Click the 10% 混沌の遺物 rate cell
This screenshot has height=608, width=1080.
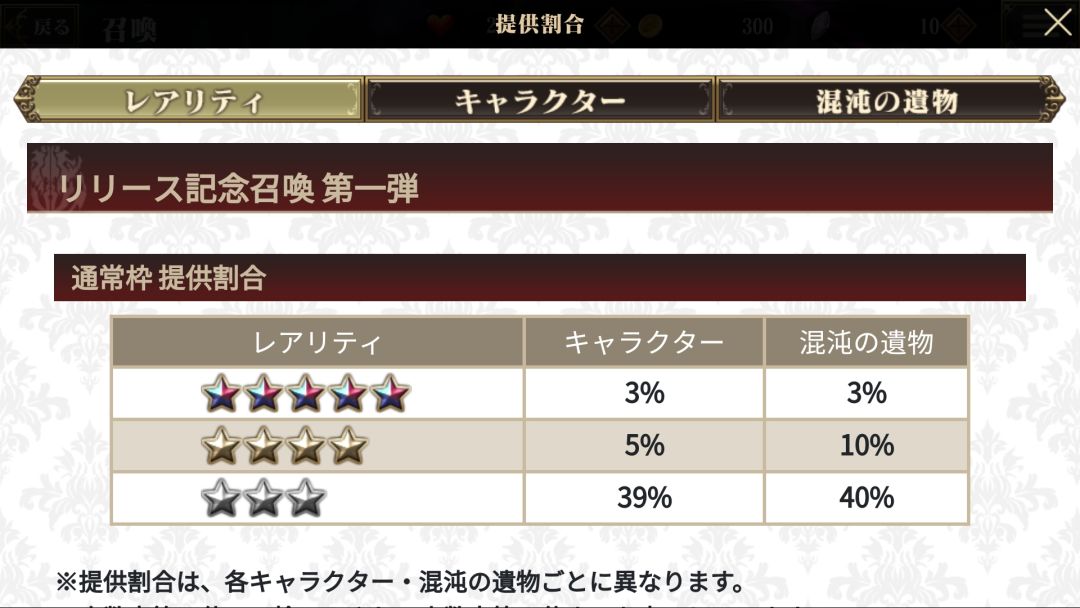(x=866, y=445)
